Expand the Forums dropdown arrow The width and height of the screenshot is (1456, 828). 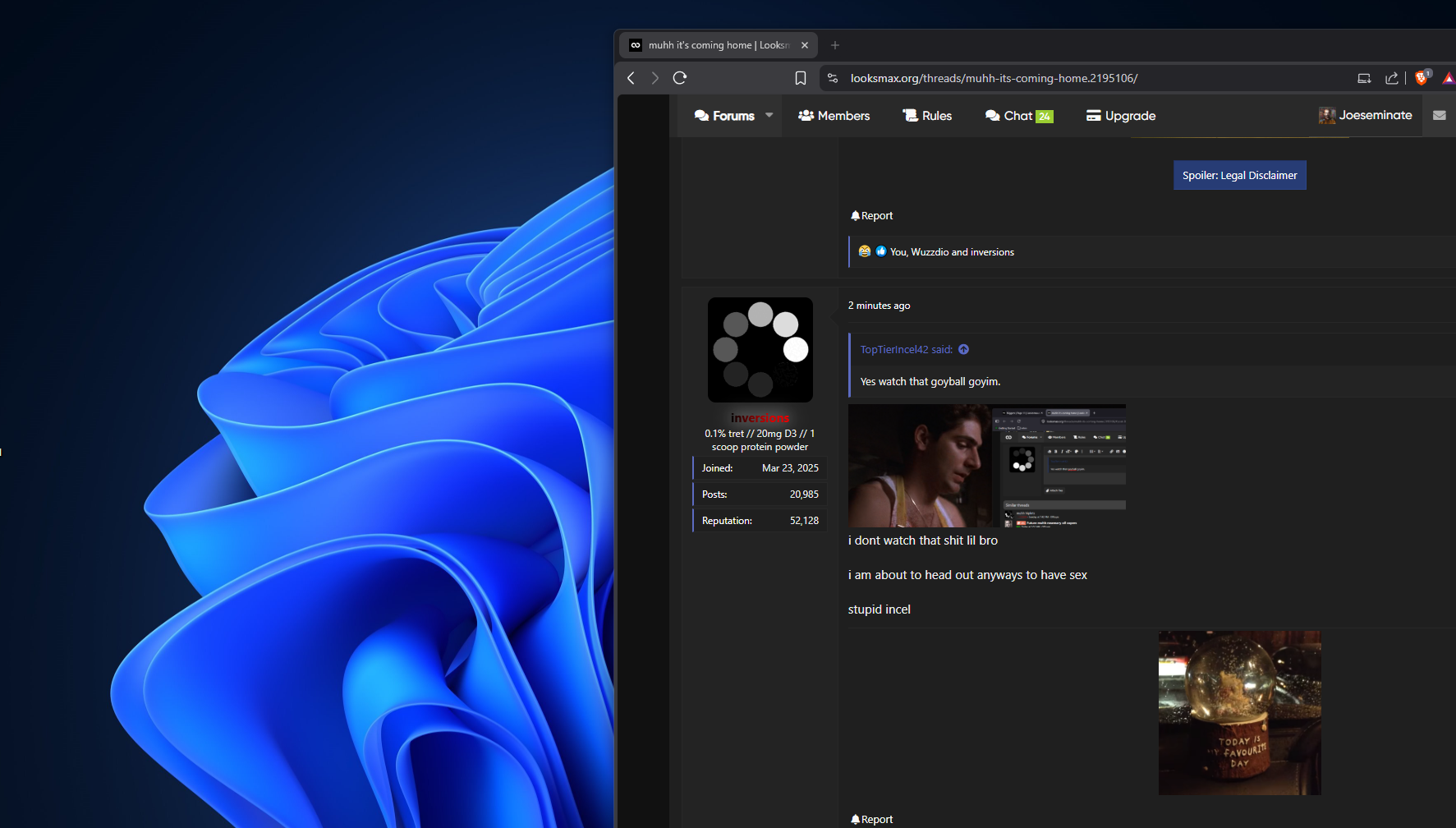click(769, 115)
